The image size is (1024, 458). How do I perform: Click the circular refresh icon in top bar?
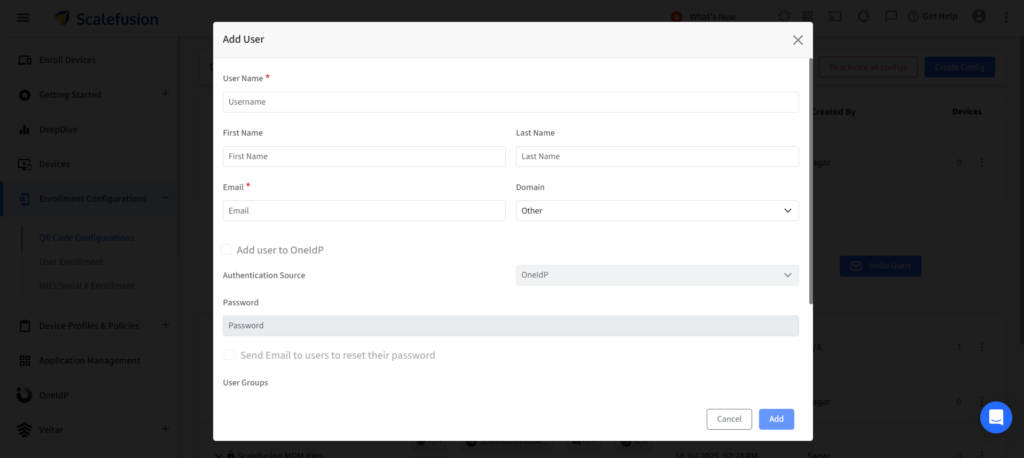point(863,16)
